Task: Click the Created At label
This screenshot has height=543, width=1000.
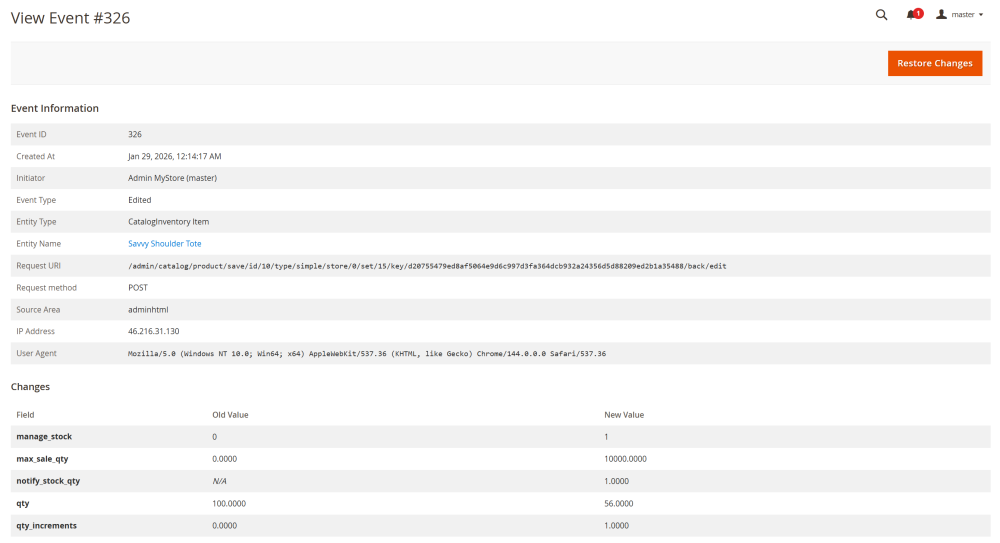Action: [x=36, y=156]
